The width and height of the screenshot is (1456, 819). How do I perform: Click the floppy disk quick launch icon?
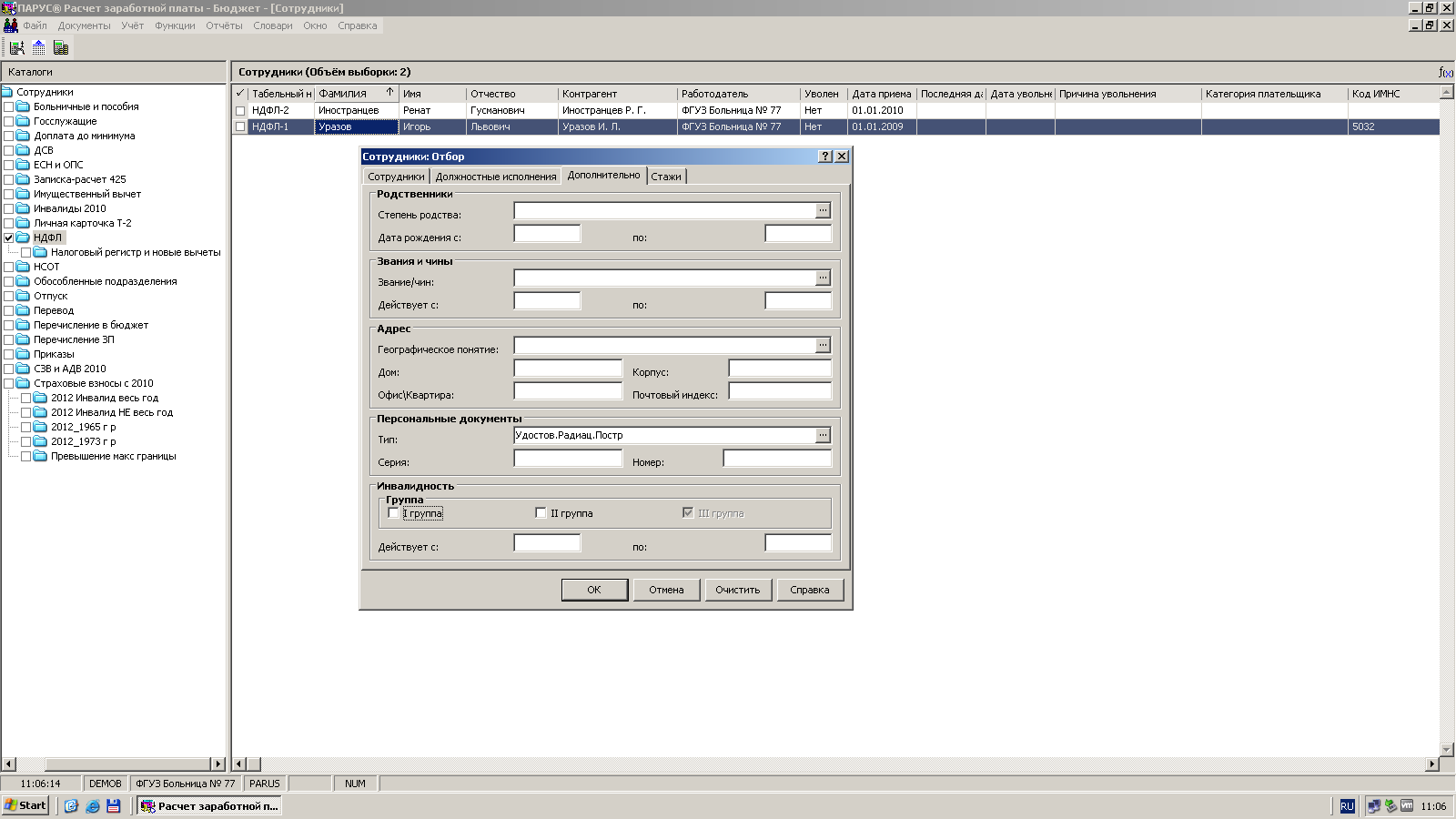114,806
